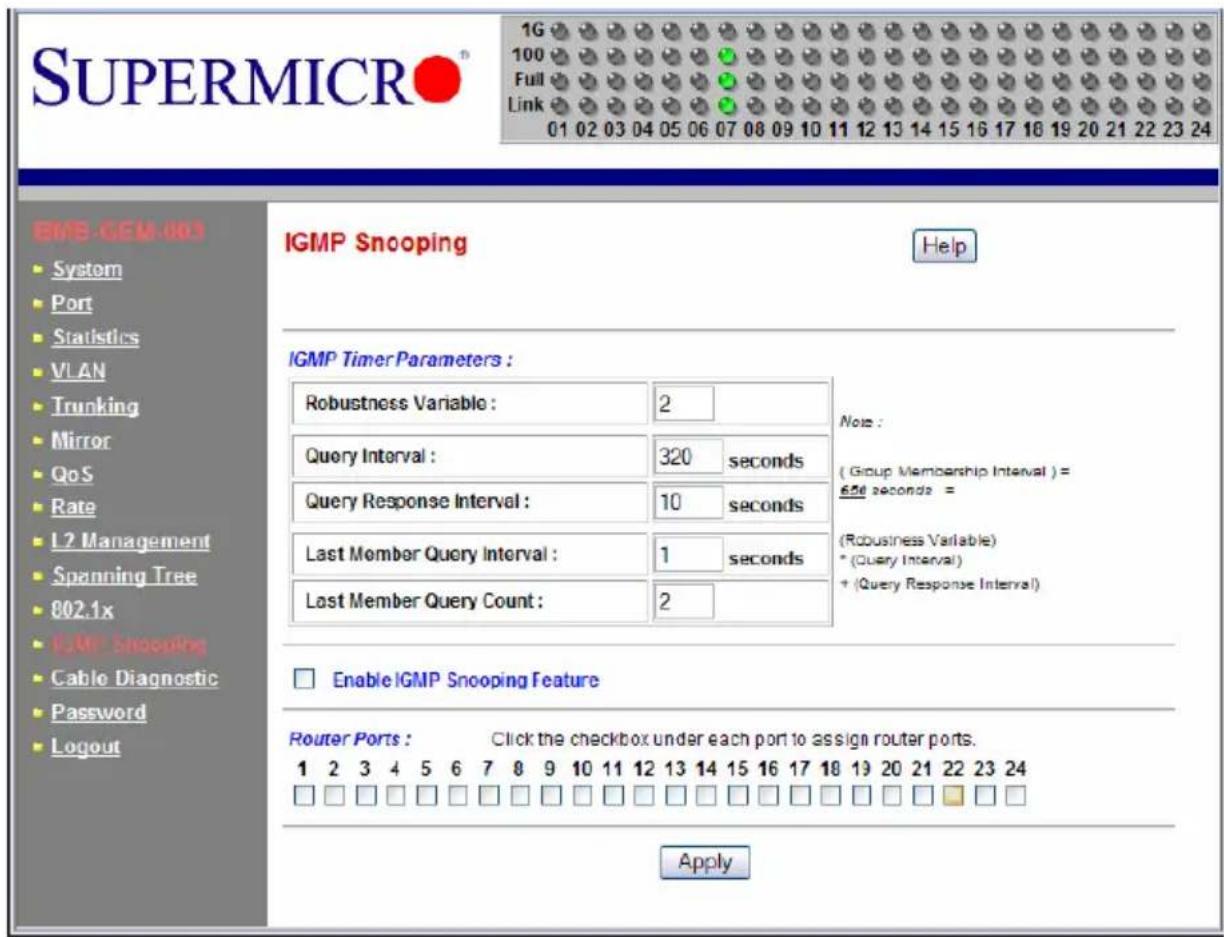Open the Spanning Tree menu entry
This screenshot has height=937, width=1224.
[124, 576]
